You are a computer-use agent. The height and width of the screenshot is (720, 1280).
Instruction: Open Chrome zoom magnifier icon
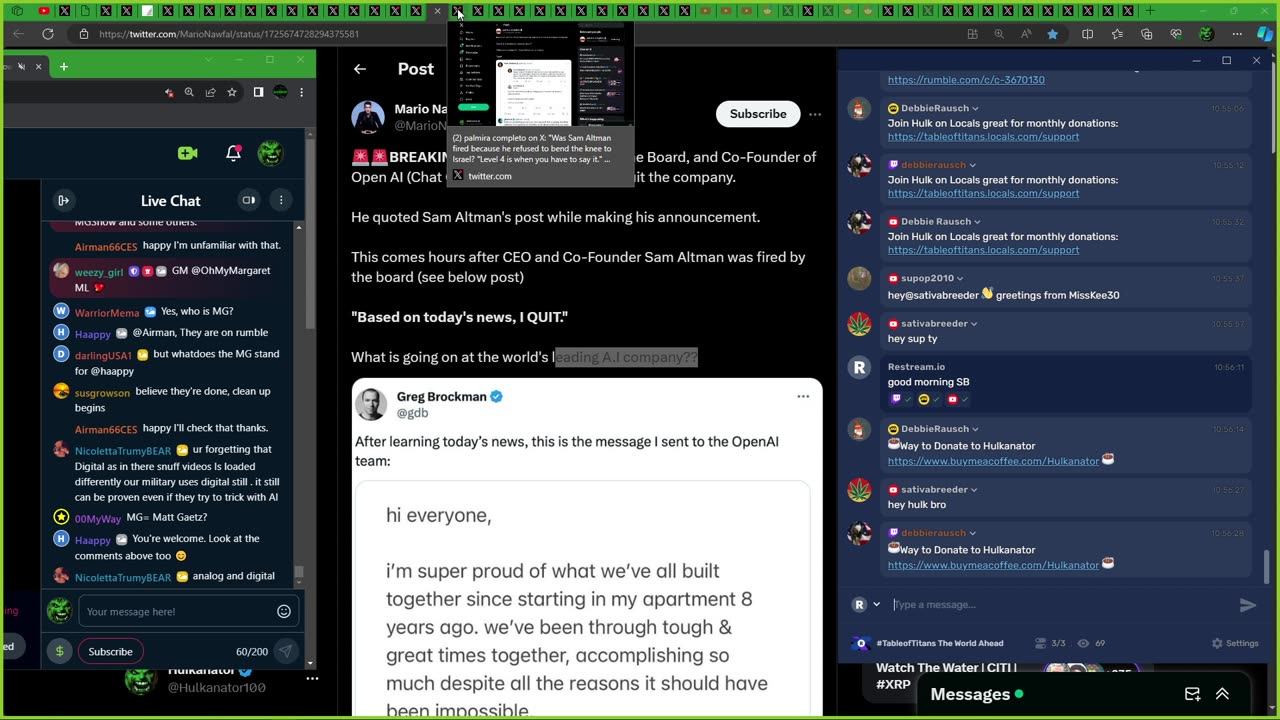pos(189,92)
